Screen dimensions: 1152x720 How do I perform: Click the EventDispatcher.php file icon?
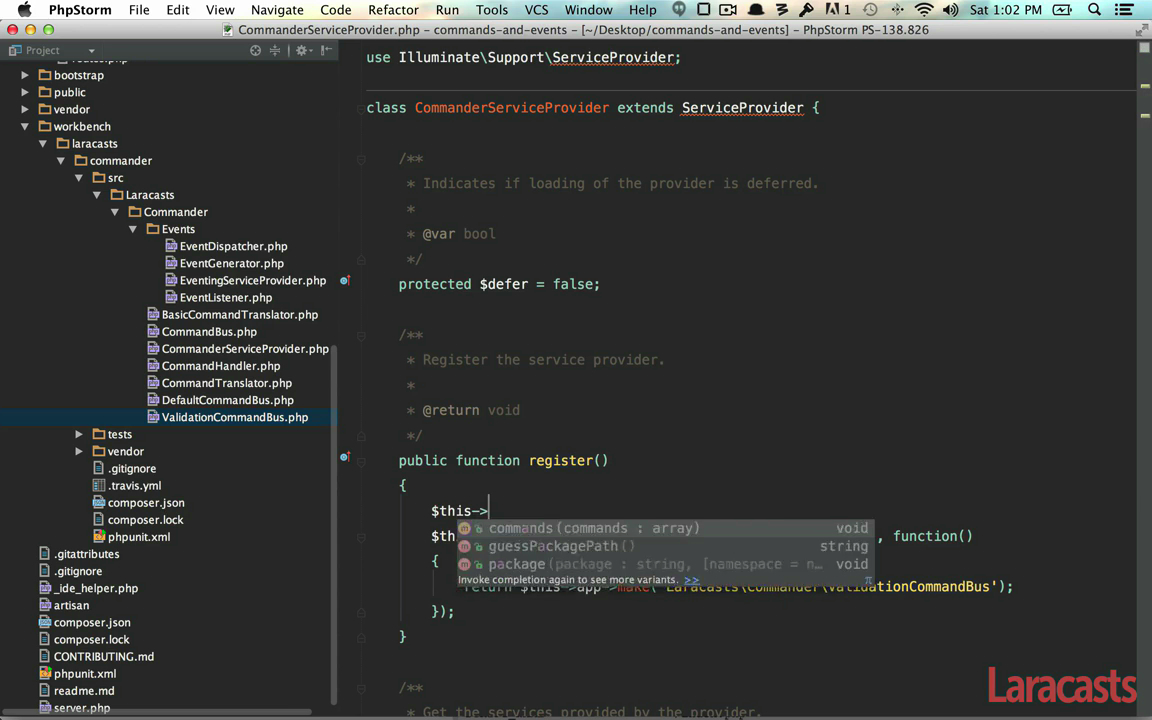coord(170,246)
